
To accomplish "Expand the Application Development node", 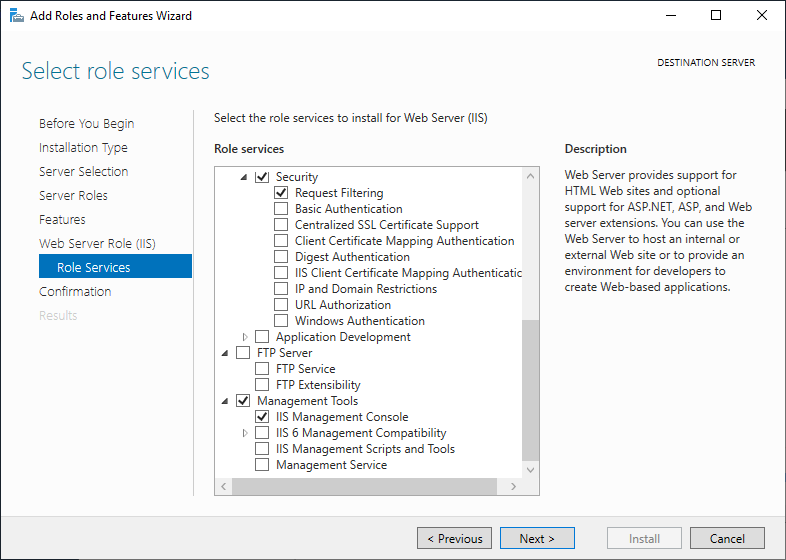I will coord(245,337).
